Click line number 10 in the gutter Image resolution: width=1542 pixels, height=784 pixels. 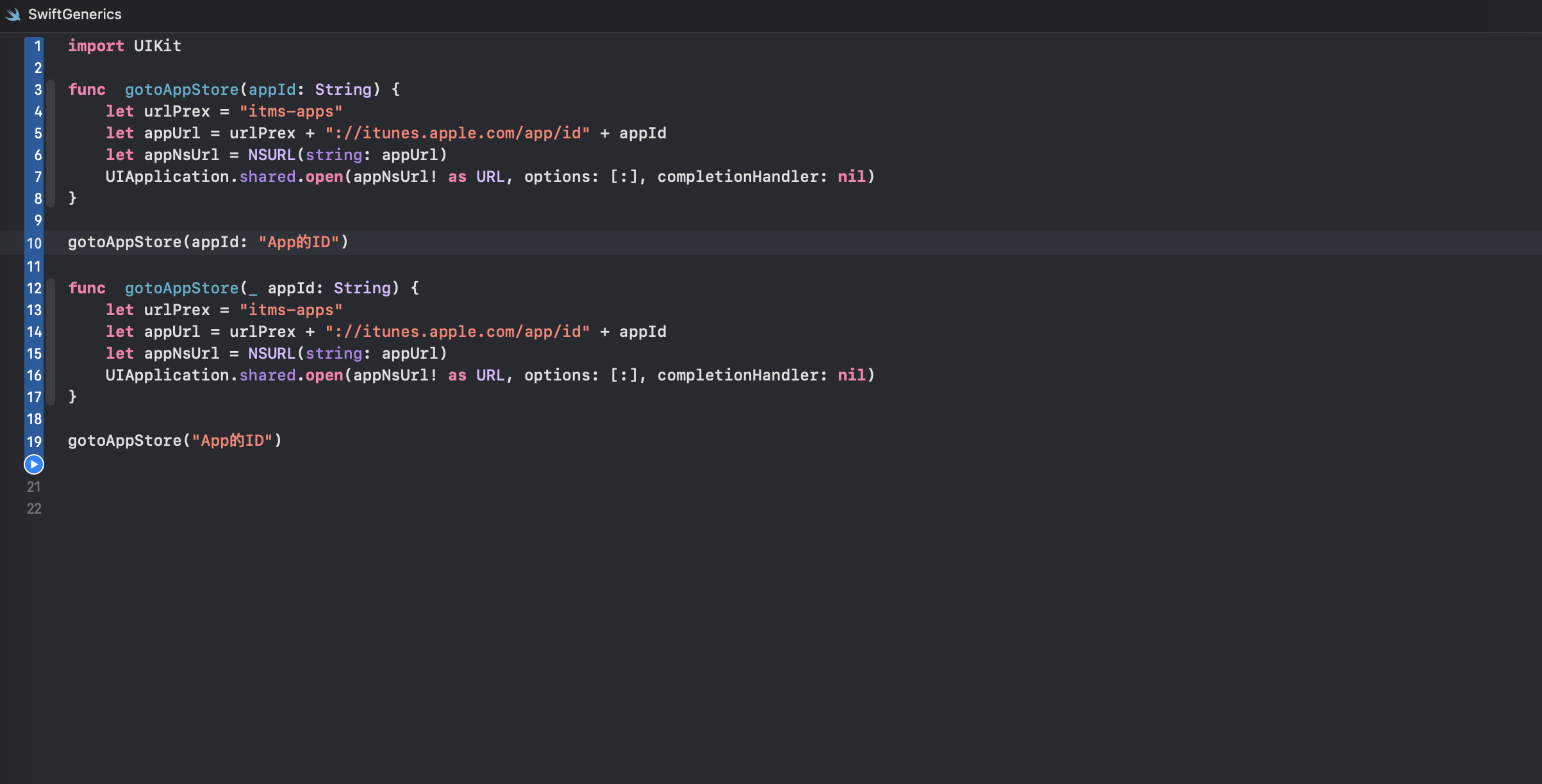[x=34, y=243]
